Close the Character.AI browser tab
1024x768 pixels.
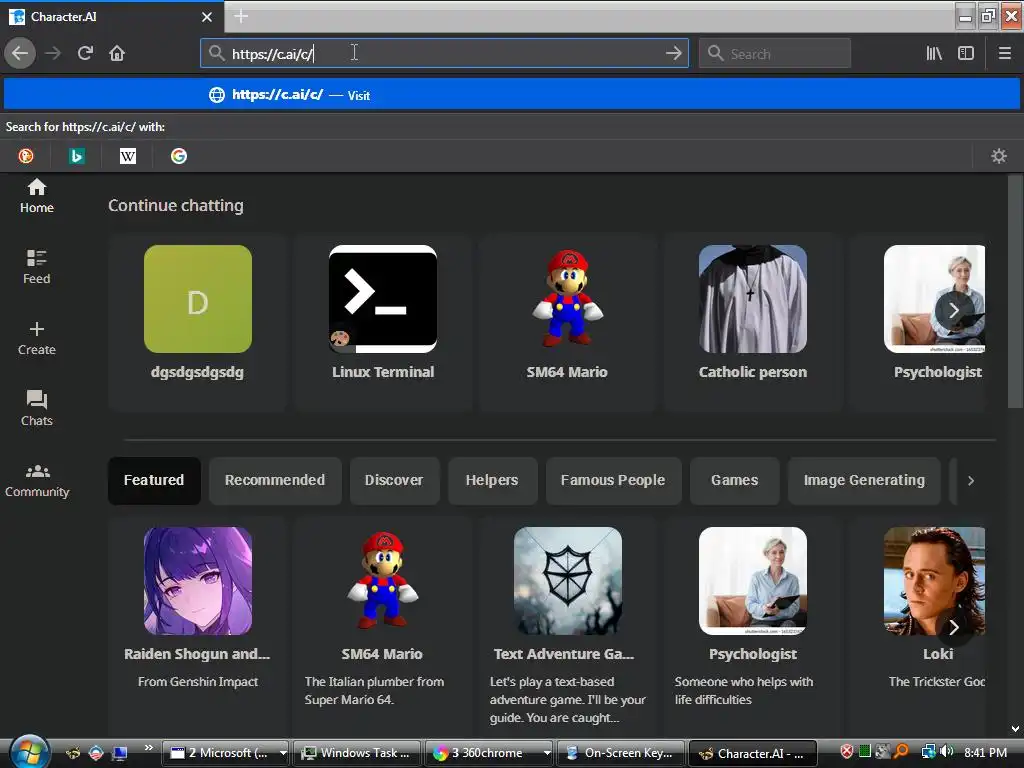(x=207, y=17)
